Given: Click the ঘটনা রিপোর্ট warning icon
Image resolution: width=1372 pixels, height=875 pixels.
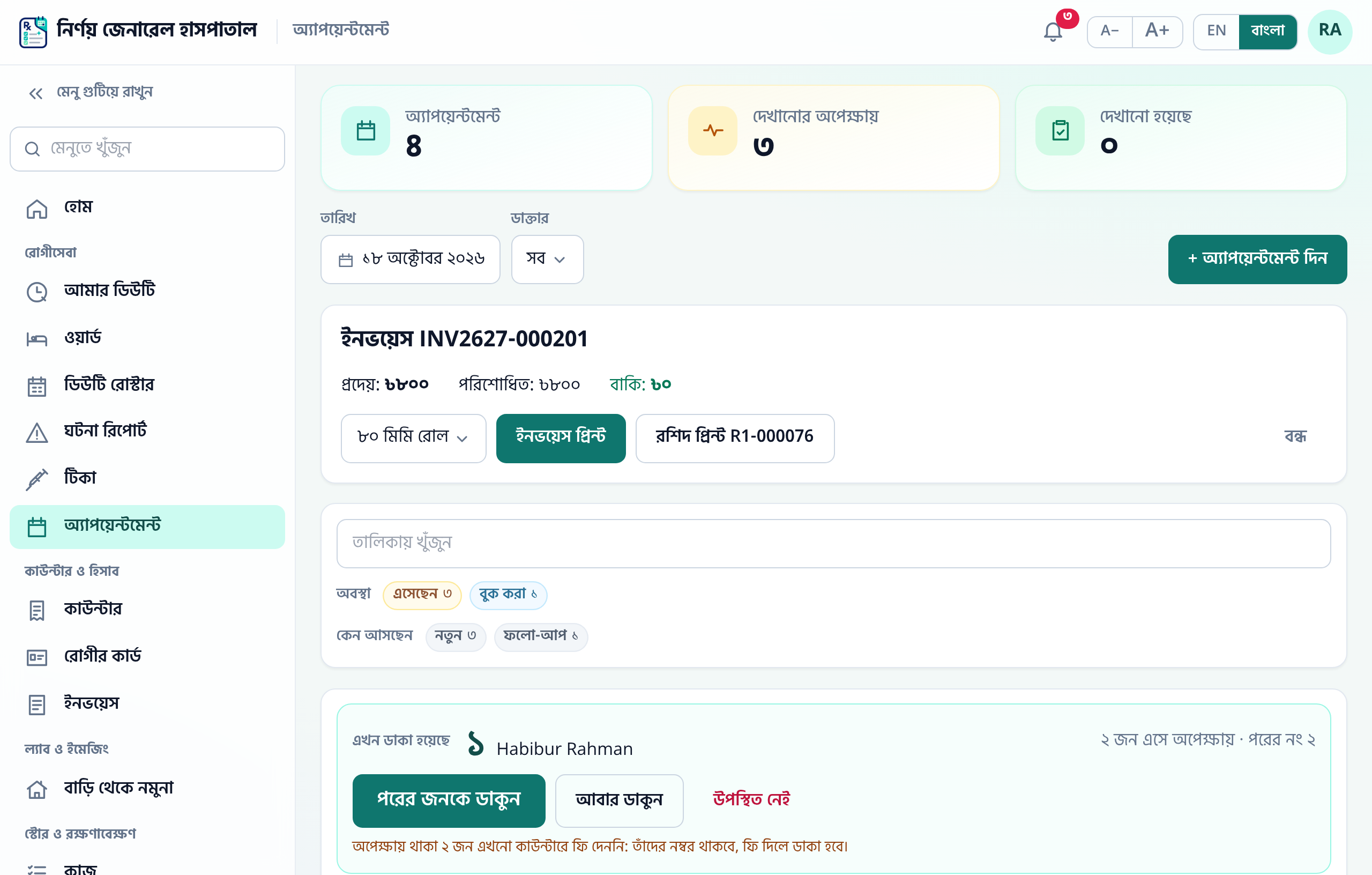Looking at the screenshot, I should [37, 433].
